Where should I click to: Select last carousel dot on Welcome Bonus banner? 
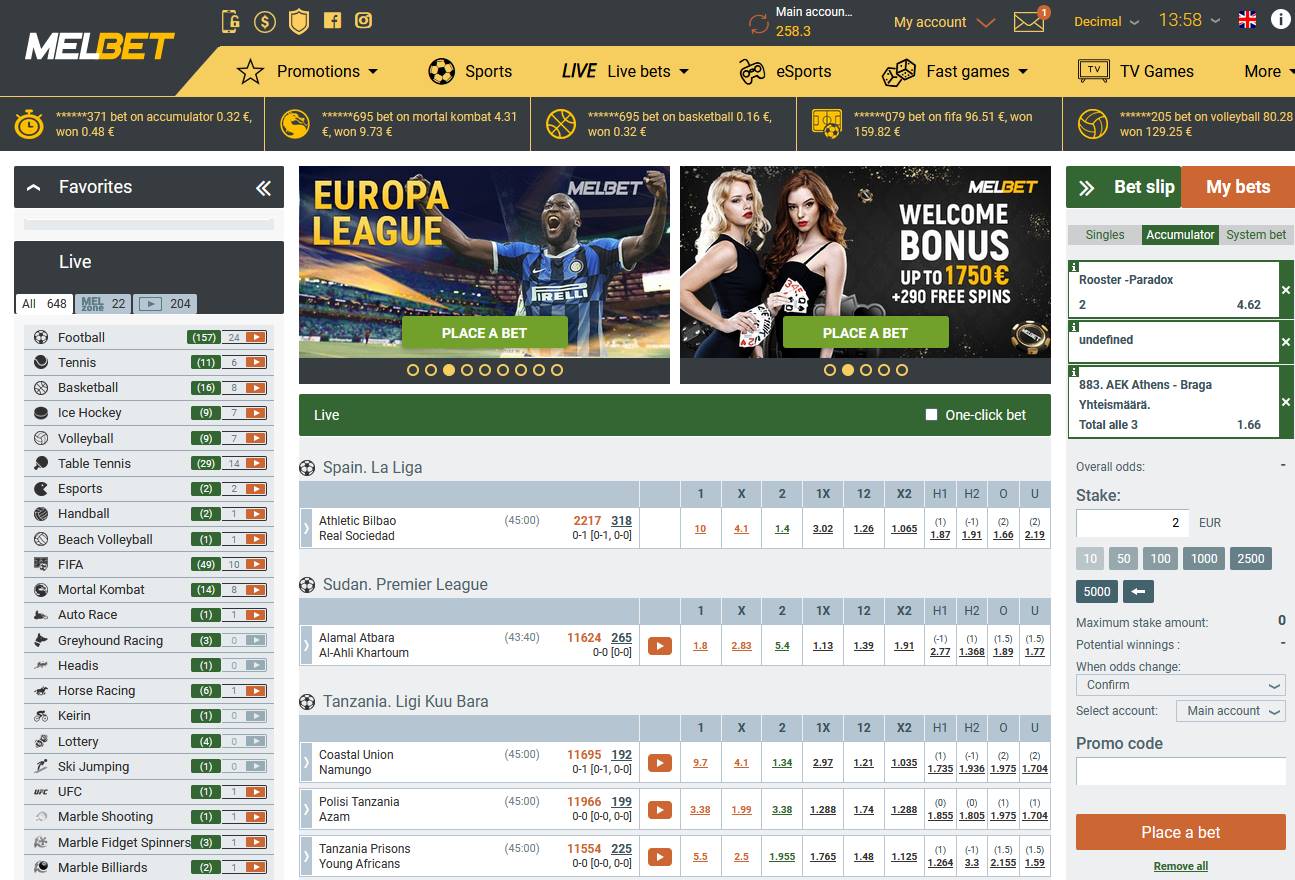[902, 370]
